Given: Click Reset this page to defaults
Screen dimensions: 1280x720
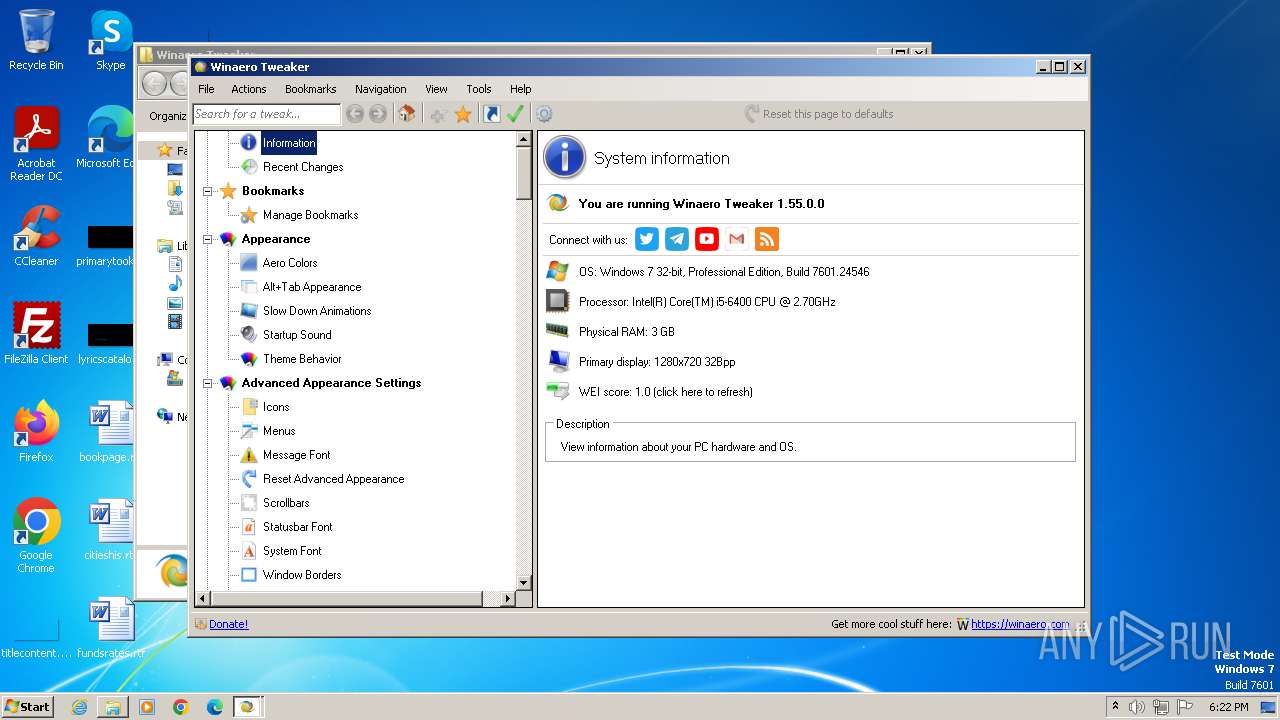Looking at the screenshot, I should point(819,114).
